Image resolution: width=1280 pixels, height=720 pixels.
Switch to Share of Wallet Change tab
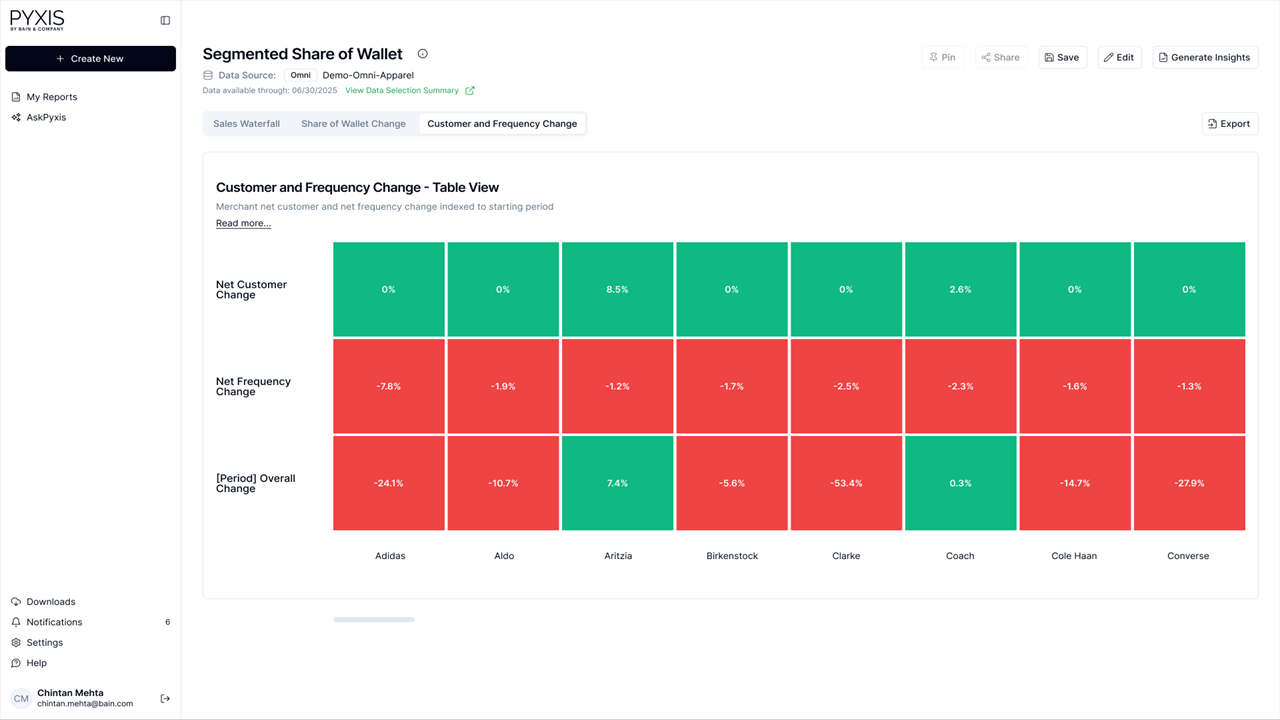click(x=353, y=124)
